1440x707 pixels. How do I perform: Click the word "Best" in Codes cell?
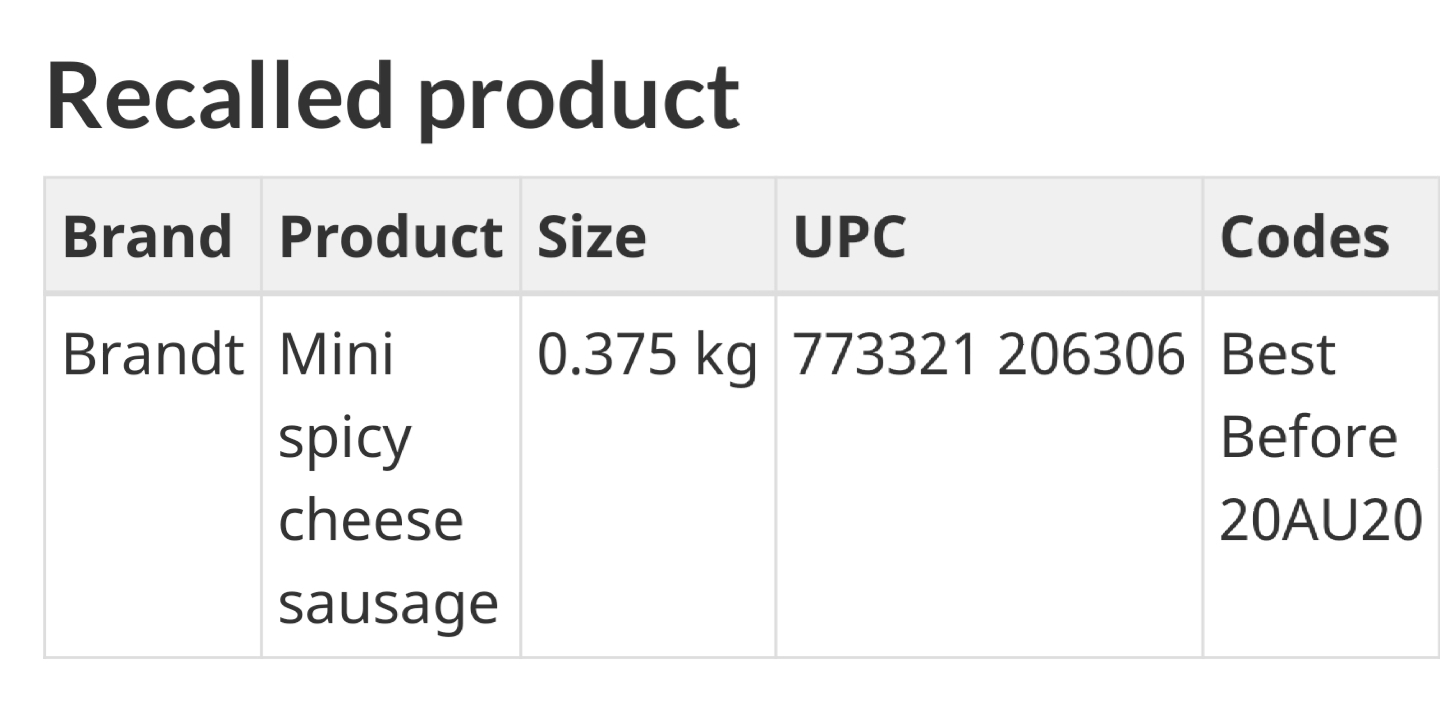(1277, 355)
